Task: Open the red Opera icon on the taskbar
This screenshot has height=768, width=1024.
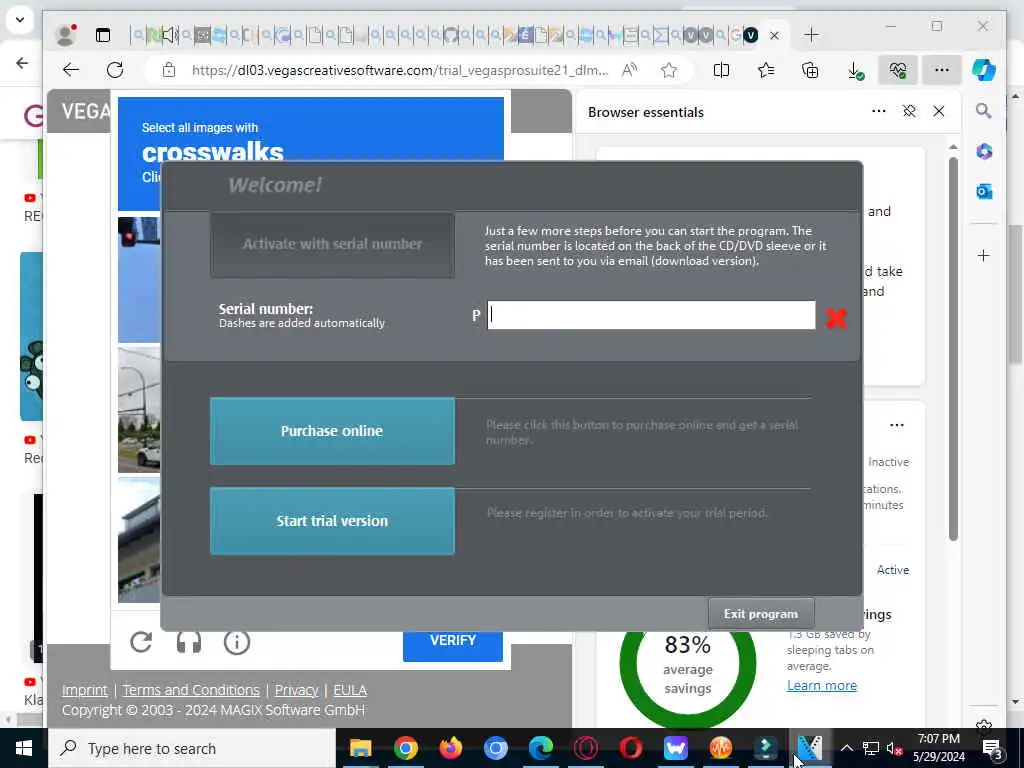Action: (x=631, y=748)
